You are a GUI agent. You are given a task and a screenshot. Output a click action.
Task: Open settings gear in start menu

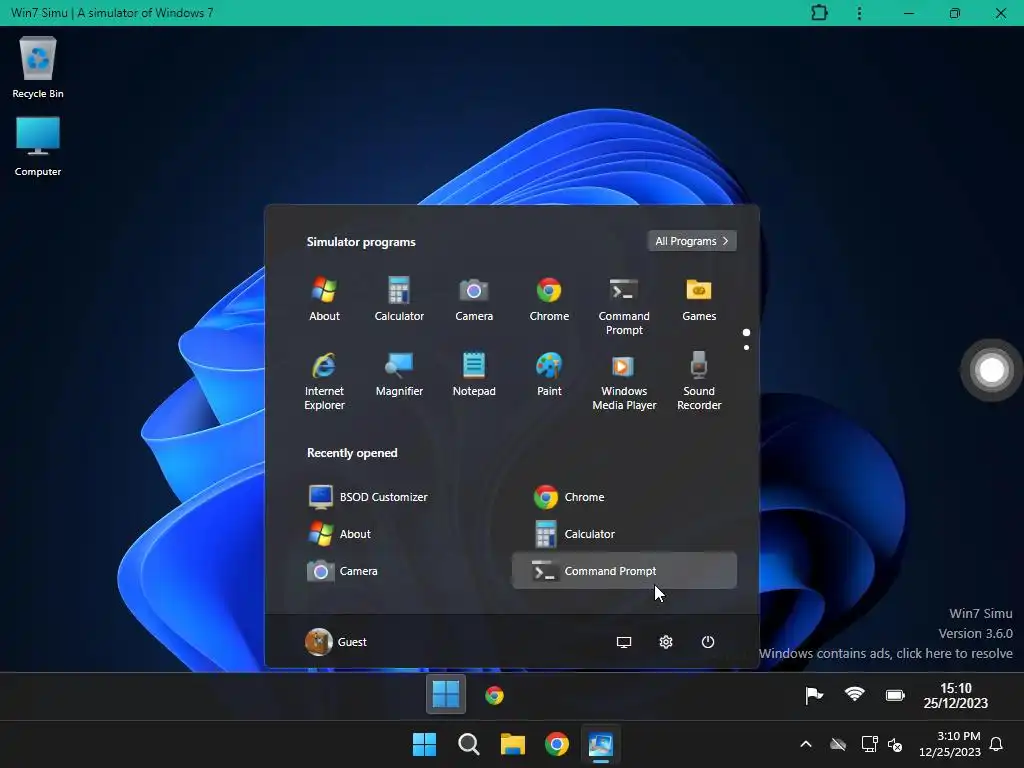tap(665, 642)
